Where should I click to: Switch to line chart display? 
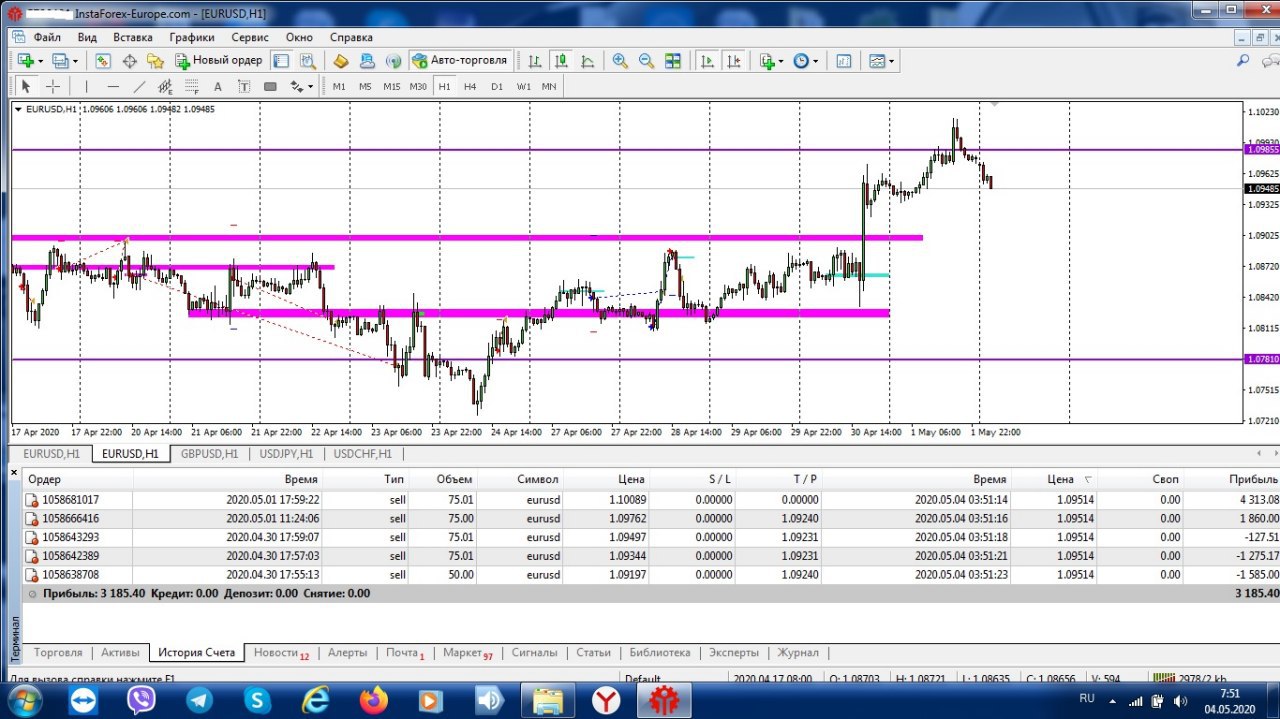tap(587, 60)
